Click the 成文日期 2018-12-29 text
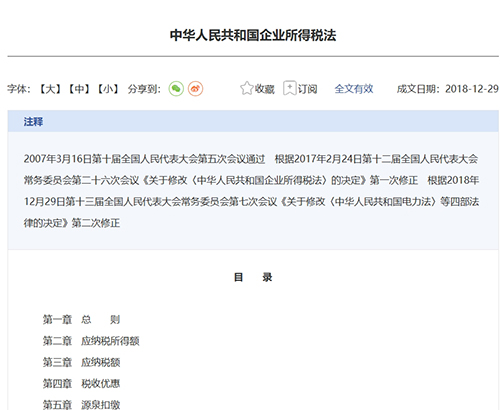 [x=448, y=89]
